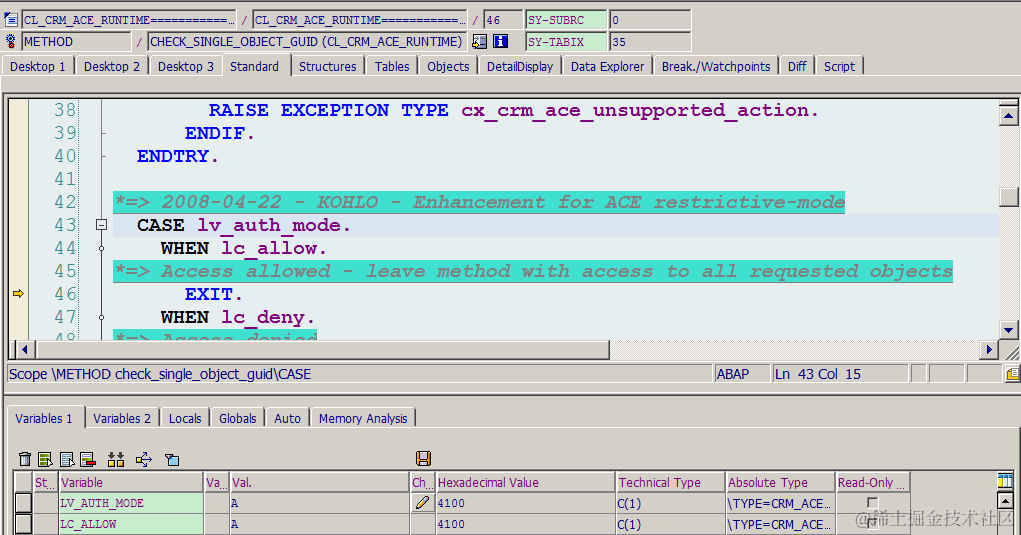
Task: Open the Objects tab
Action: 448,66
